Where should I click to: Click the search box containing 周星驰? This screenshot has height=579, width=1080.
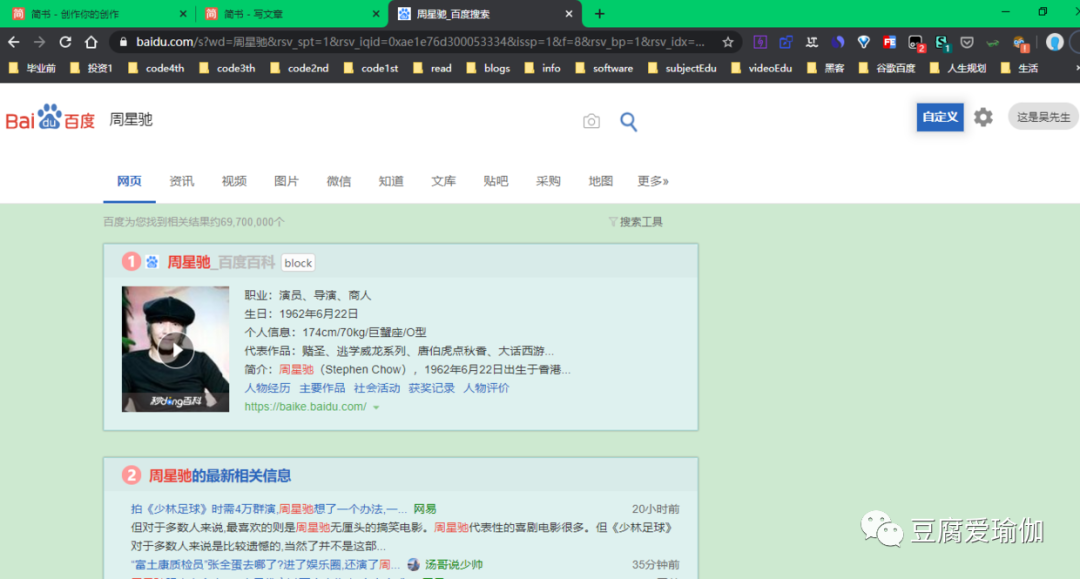point(338,120)
